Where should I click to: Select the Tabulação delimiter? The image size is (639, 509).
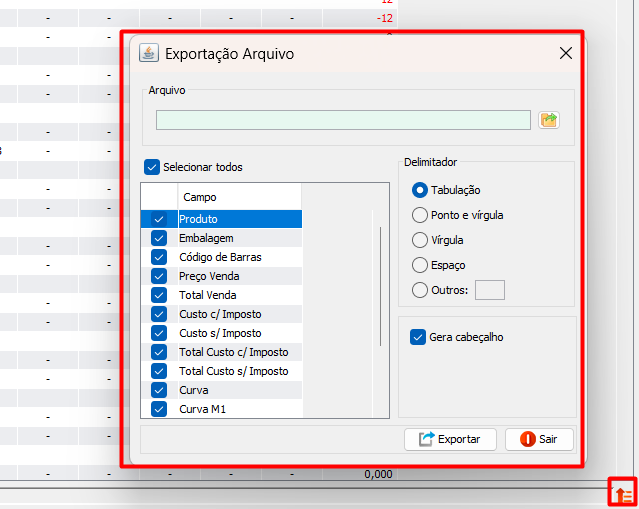(x=420, y=190)
